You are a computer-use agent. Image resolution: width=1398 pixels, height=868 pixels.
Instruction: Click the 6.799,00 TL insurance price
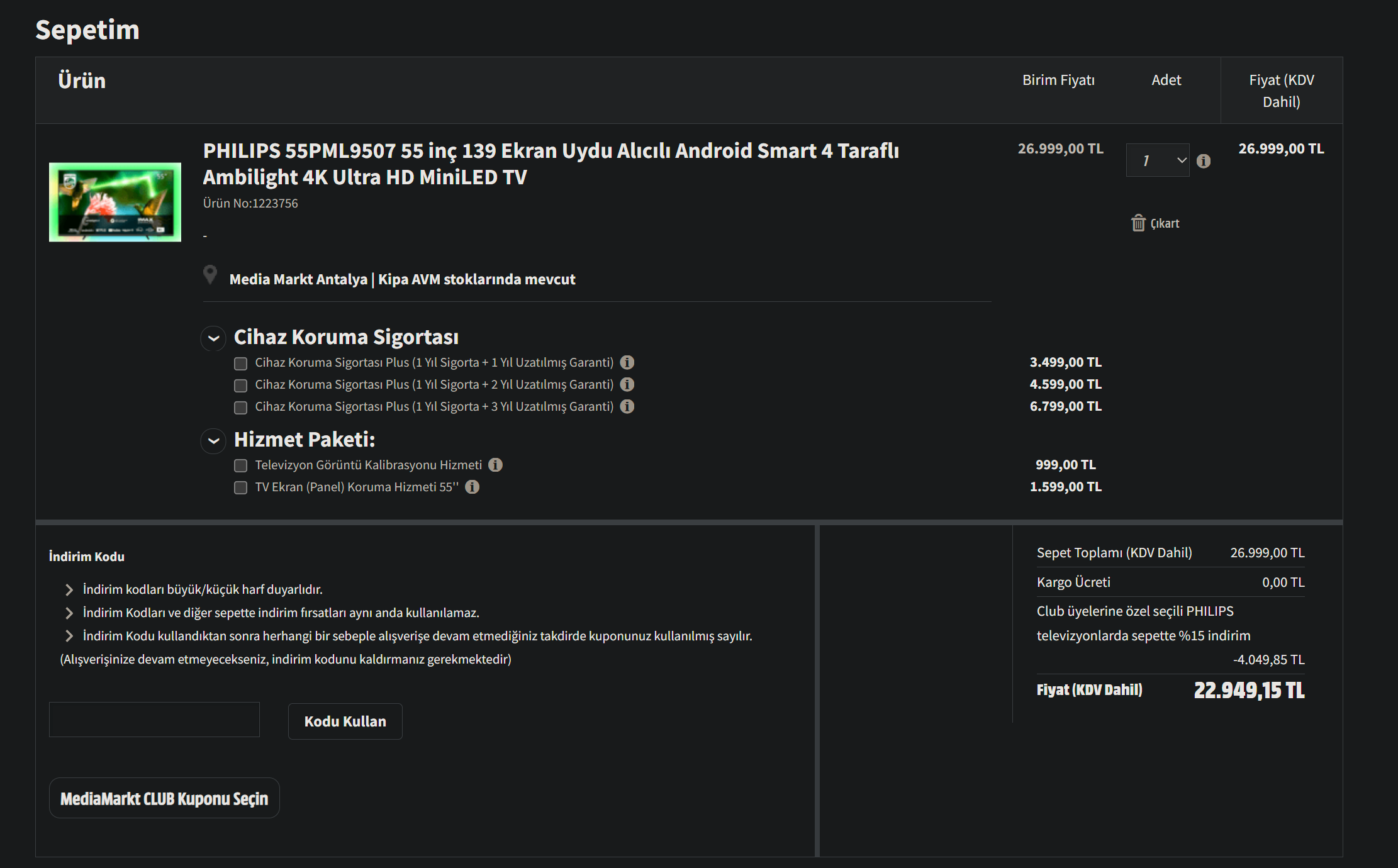pyautogui.click(x=1065, y=406)
